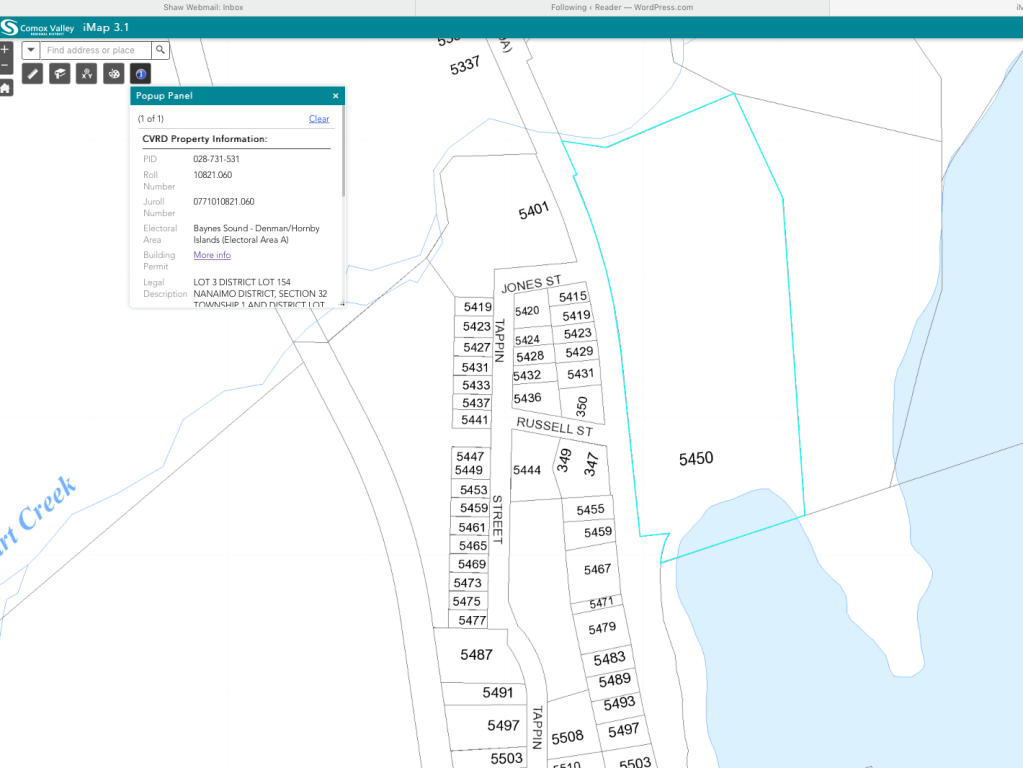Run search with the magnifier icon

pyautogui.click(x=160, y=50)
